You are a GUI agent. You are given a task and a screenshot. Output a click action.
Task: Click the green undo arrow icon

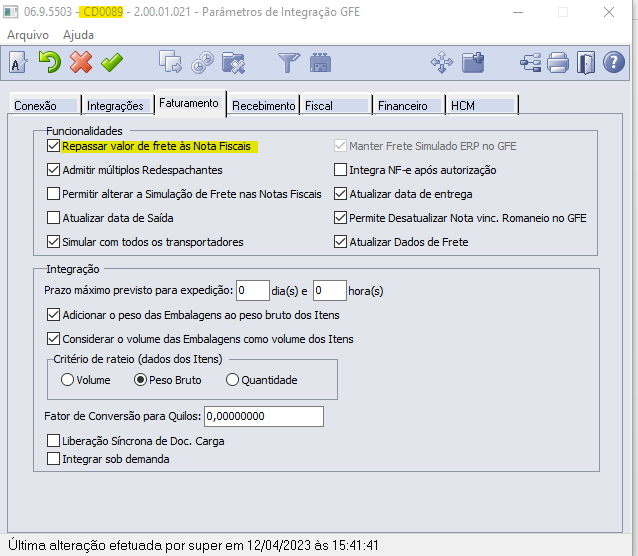[50, 63]
